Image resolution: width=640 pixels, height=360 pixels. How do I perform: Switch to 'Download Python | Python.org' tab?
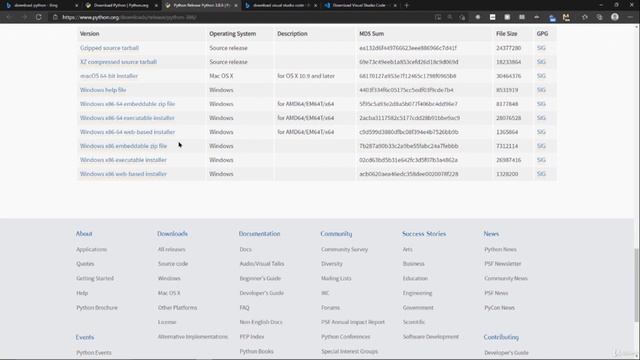(x=121, y=5)
